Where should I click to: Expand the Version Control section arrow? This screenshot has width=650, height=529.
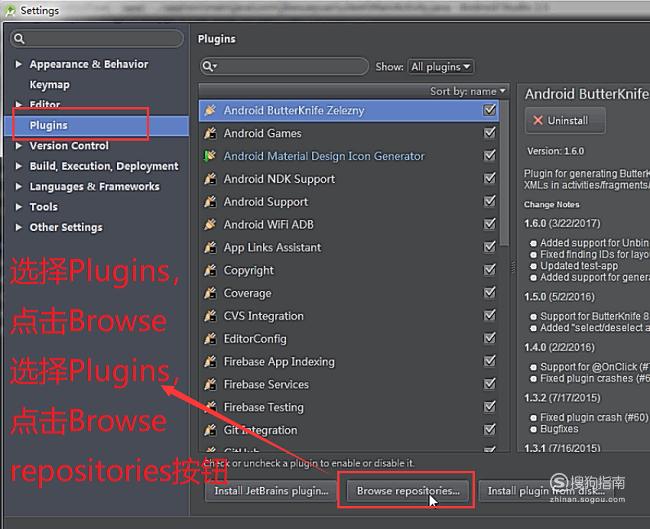point(18,146)
